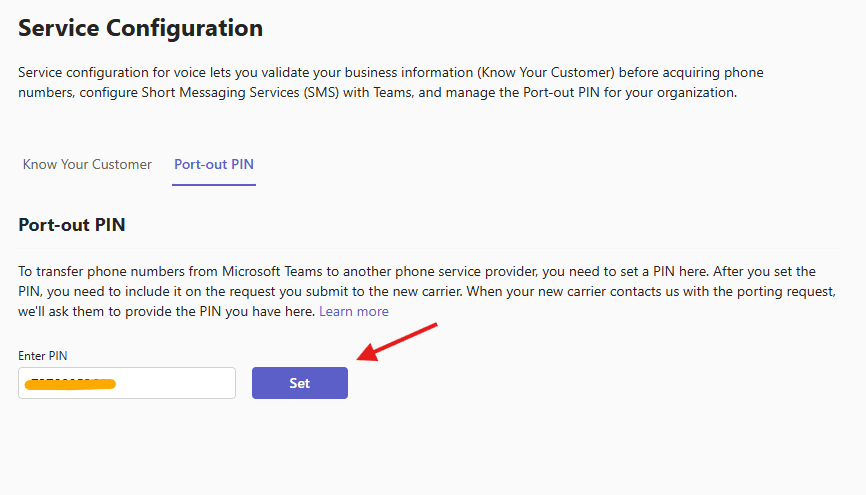Open the Learn more link

[354, 312]
